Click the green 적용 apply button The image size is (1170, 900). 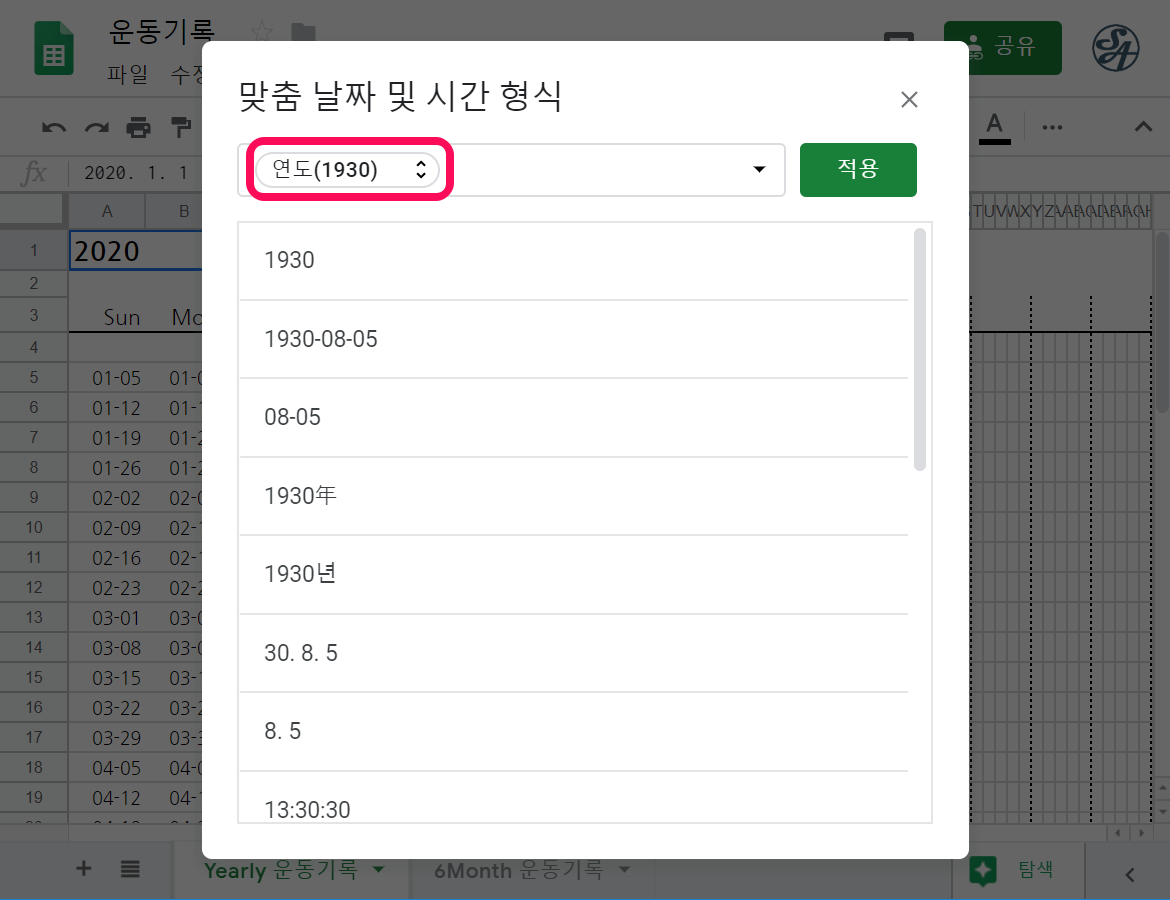pyautogui.click(x=858, y=170)
